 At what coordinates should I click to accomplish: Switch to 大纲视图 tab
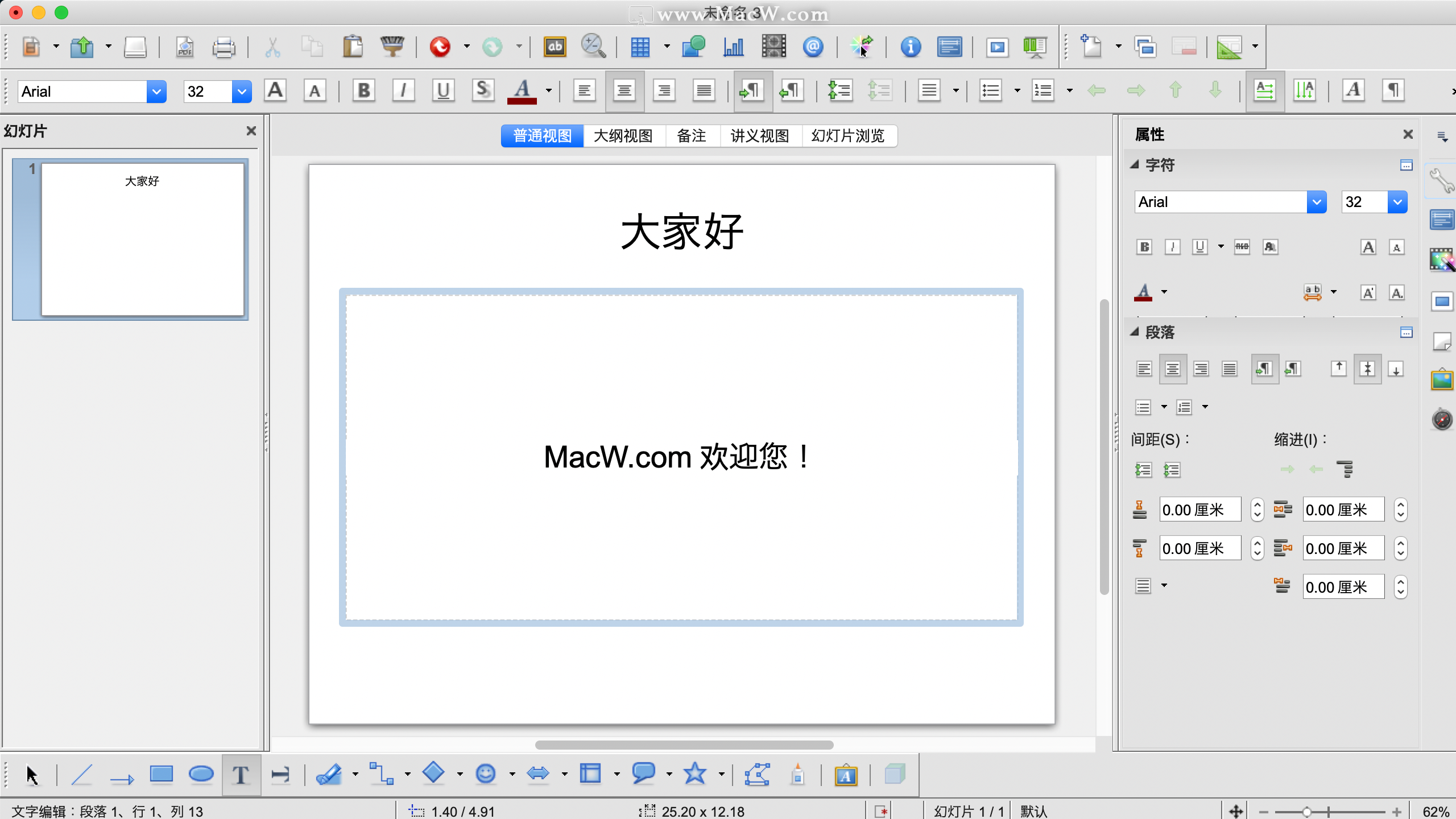(623, 136)
